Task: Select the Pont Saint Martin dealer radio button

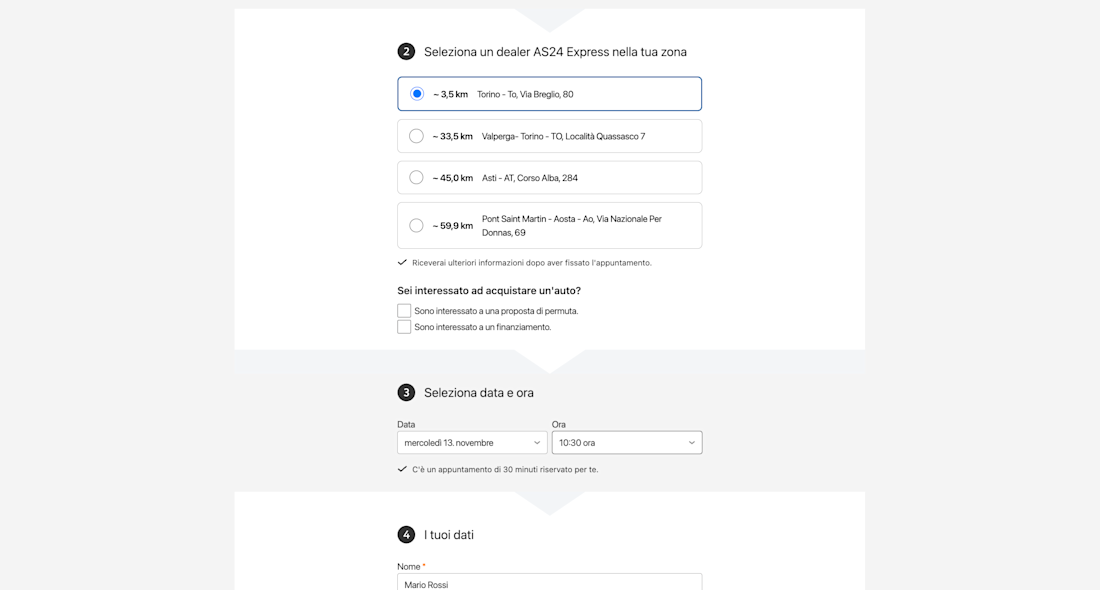Action: [417, 226]
